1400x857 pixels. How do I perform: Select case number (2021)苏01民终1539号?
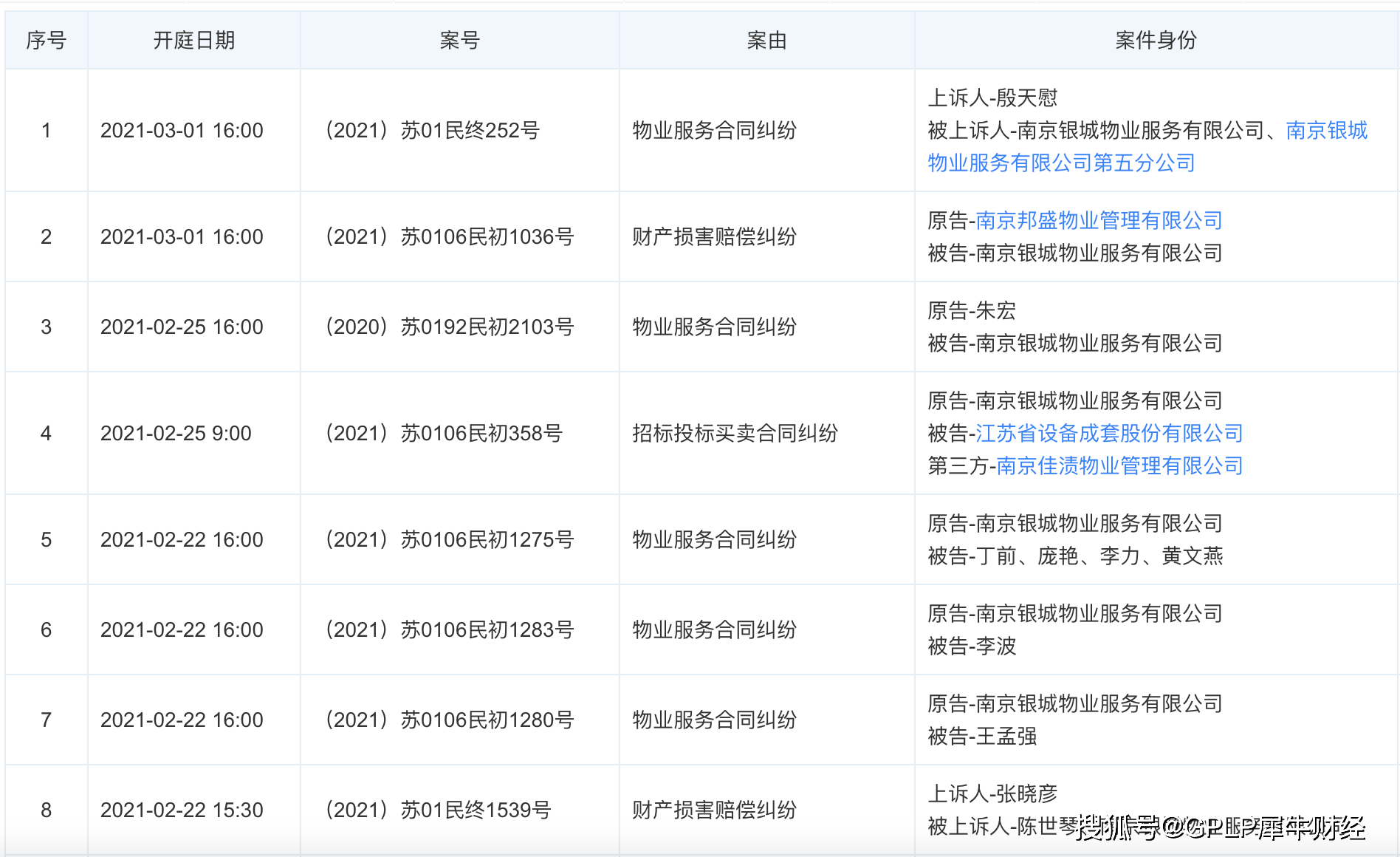(439, 810)
